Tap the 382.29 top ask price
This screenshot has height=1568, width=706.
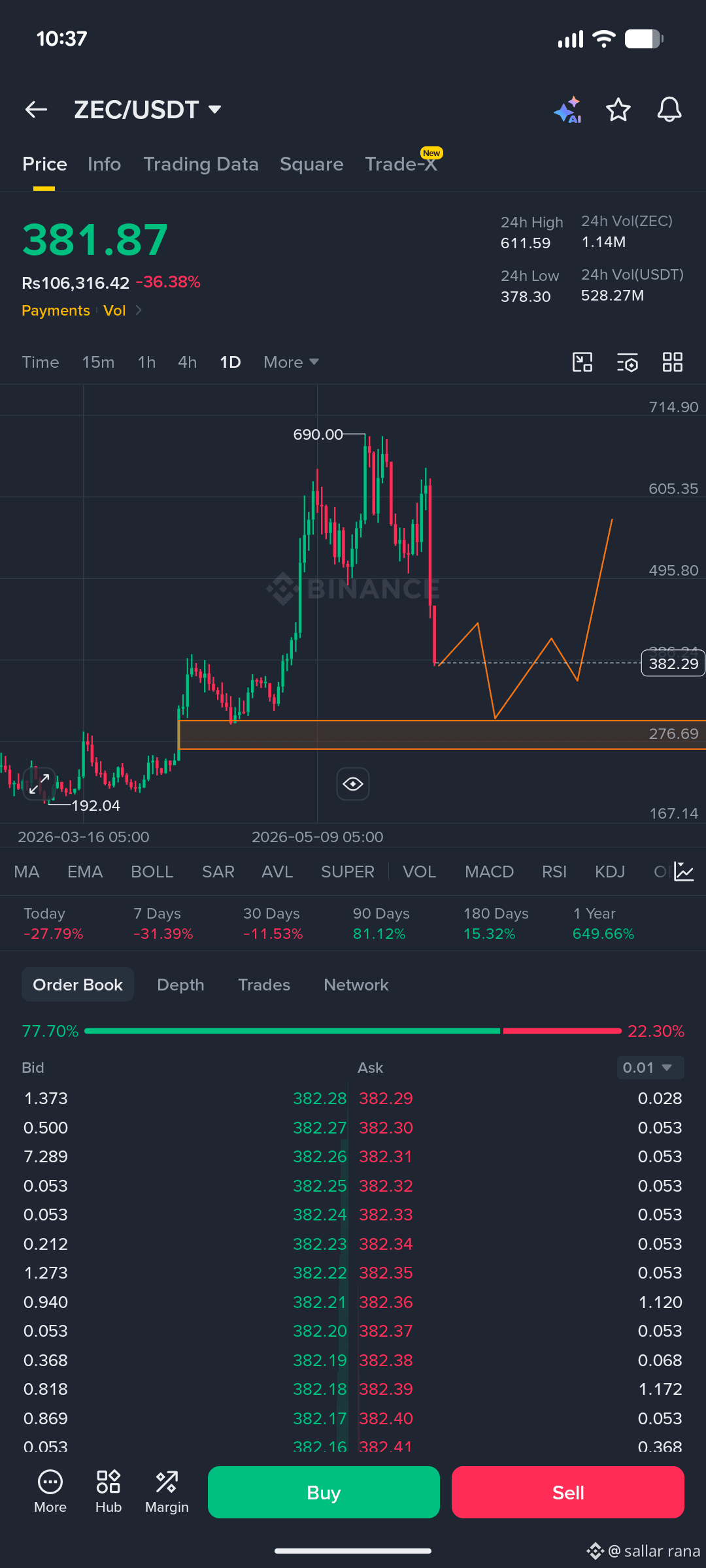pyautogui.click(x=386, y=1098)
